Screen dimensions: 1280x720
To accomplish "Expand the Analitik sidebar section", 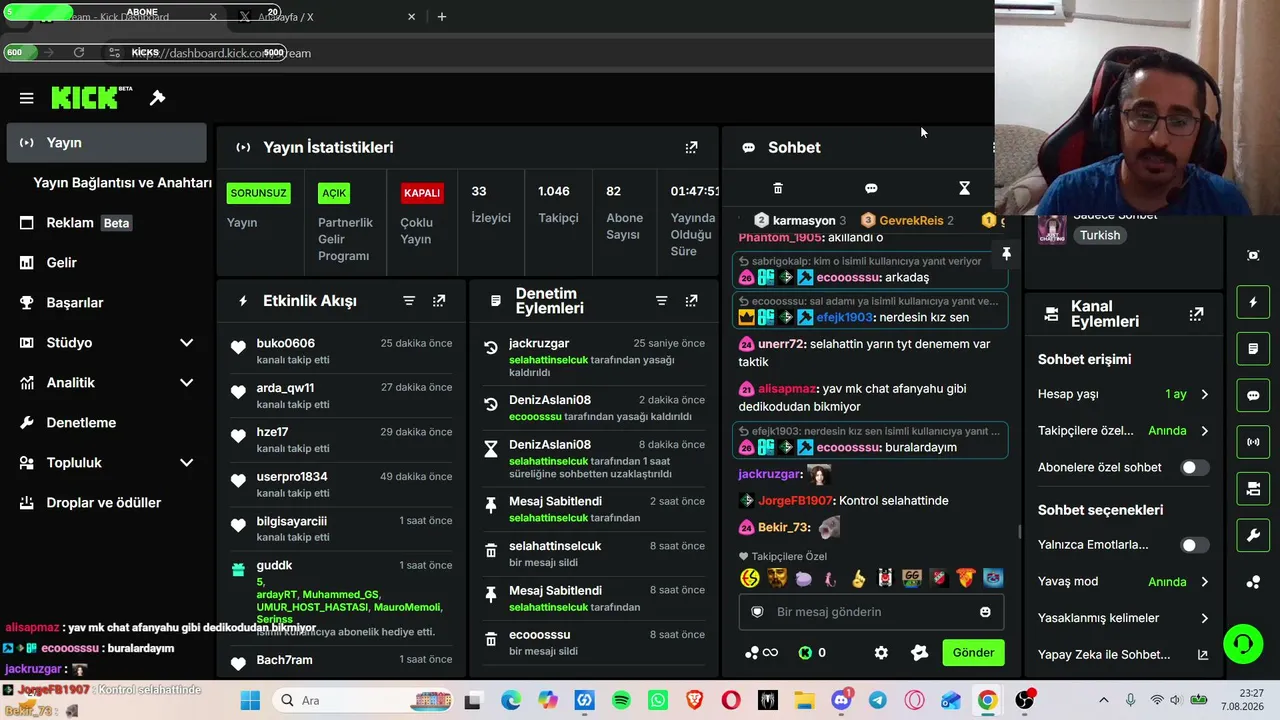I will [186, 383].
